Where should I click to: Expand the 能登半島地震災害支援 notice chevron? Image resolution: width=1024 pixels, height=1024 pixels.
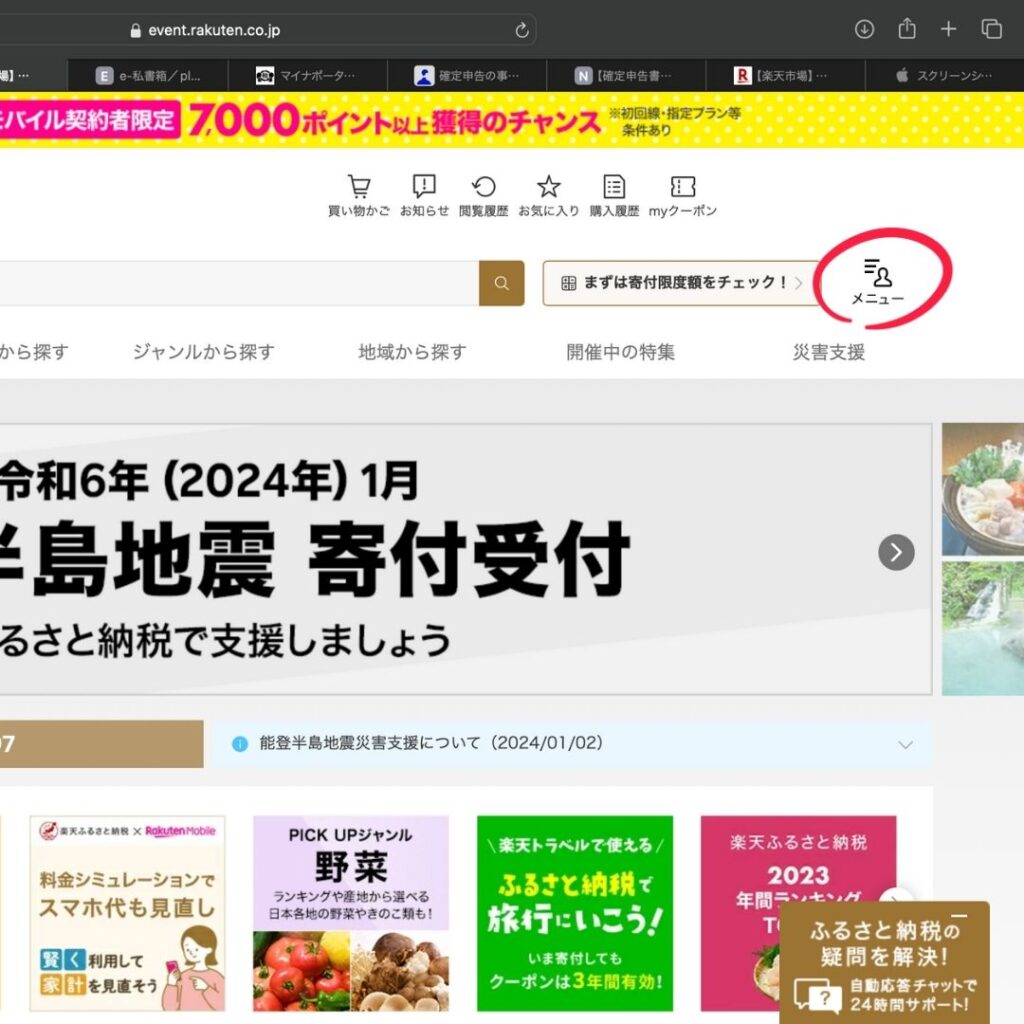pos(905,744)
